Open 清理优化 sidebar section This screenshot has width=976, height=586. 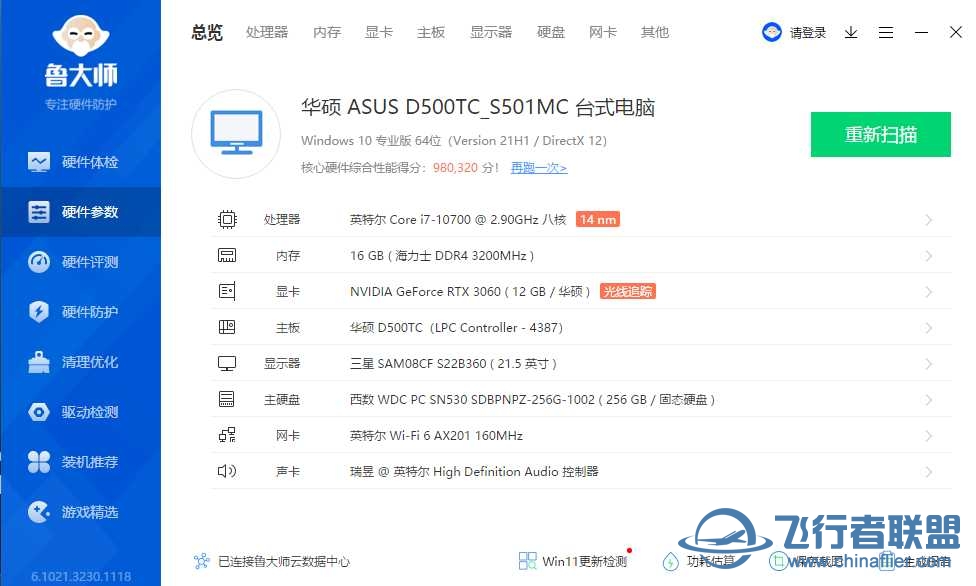[x=80, y=362]
